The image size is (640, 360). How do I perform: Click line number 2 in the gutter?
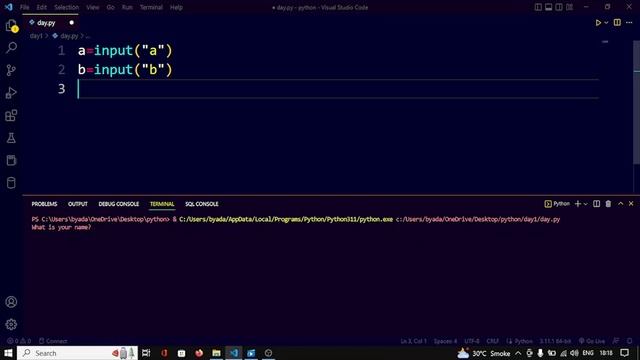click(x=62, y=70)
